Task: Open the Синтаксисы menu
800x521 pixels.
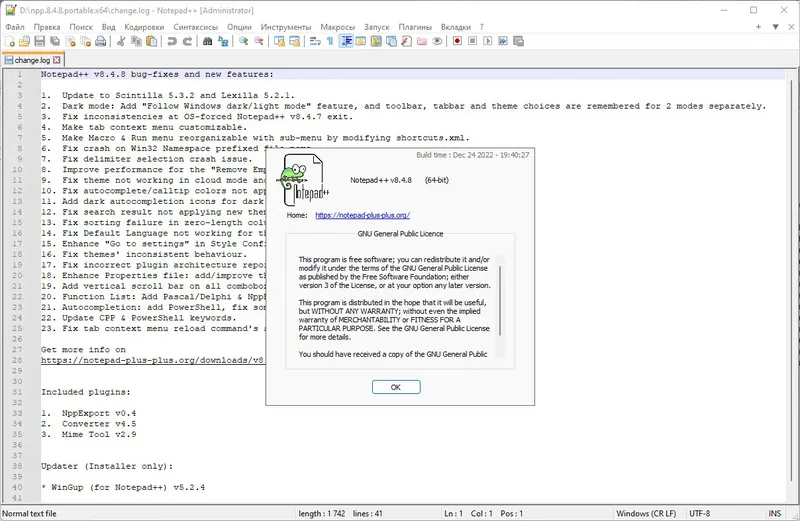Action: pos(195,27)
